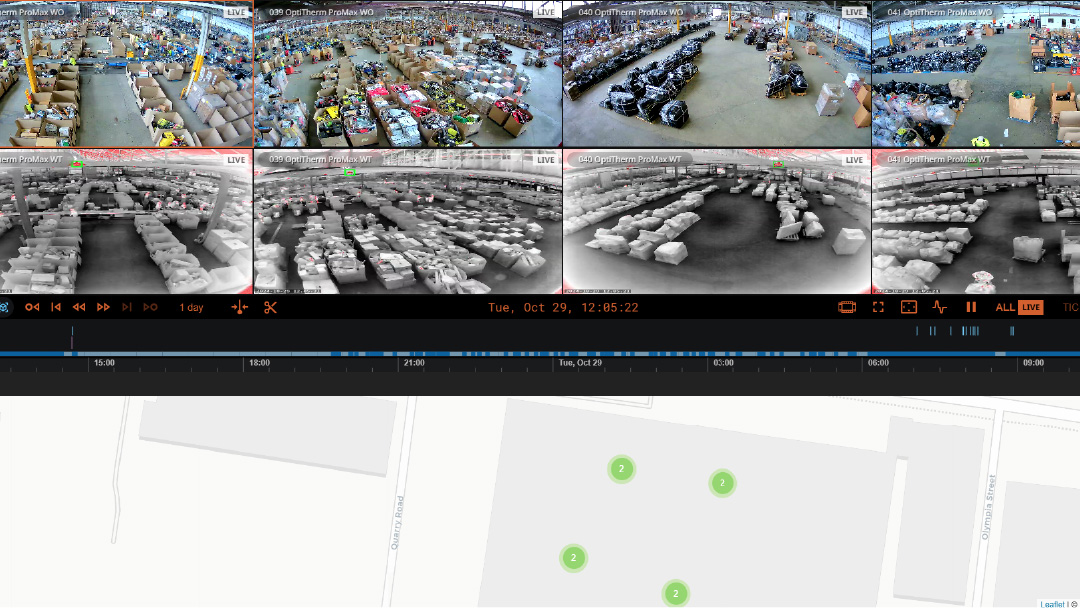Skip to start of recording
The width and height of the screenshot is (1080, 608).
pos(56,307)
